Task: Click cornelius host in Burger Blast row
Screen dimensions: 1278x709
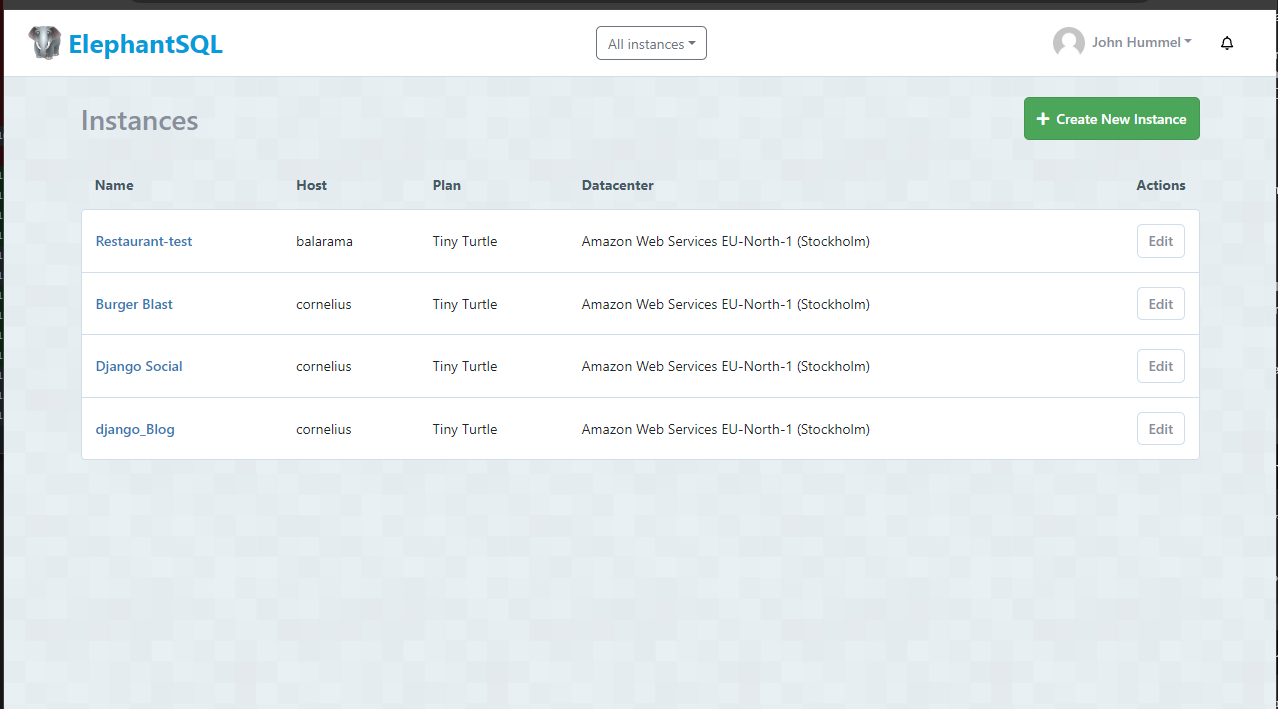Action: [x=324, y=304]
